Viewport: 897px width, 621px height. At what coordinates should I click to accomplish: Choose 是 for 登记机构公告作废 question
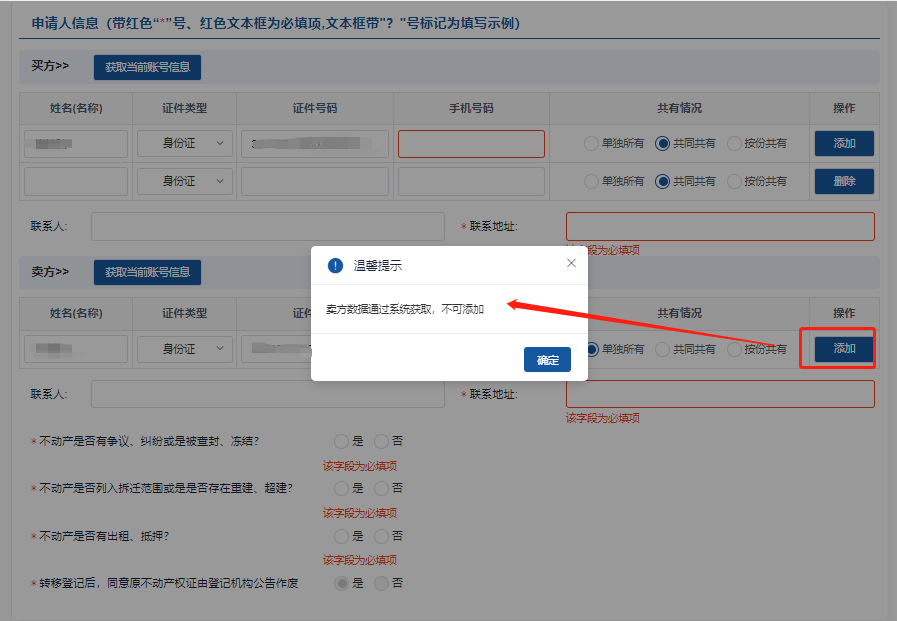pyautogui.click(x=342, y=583)
